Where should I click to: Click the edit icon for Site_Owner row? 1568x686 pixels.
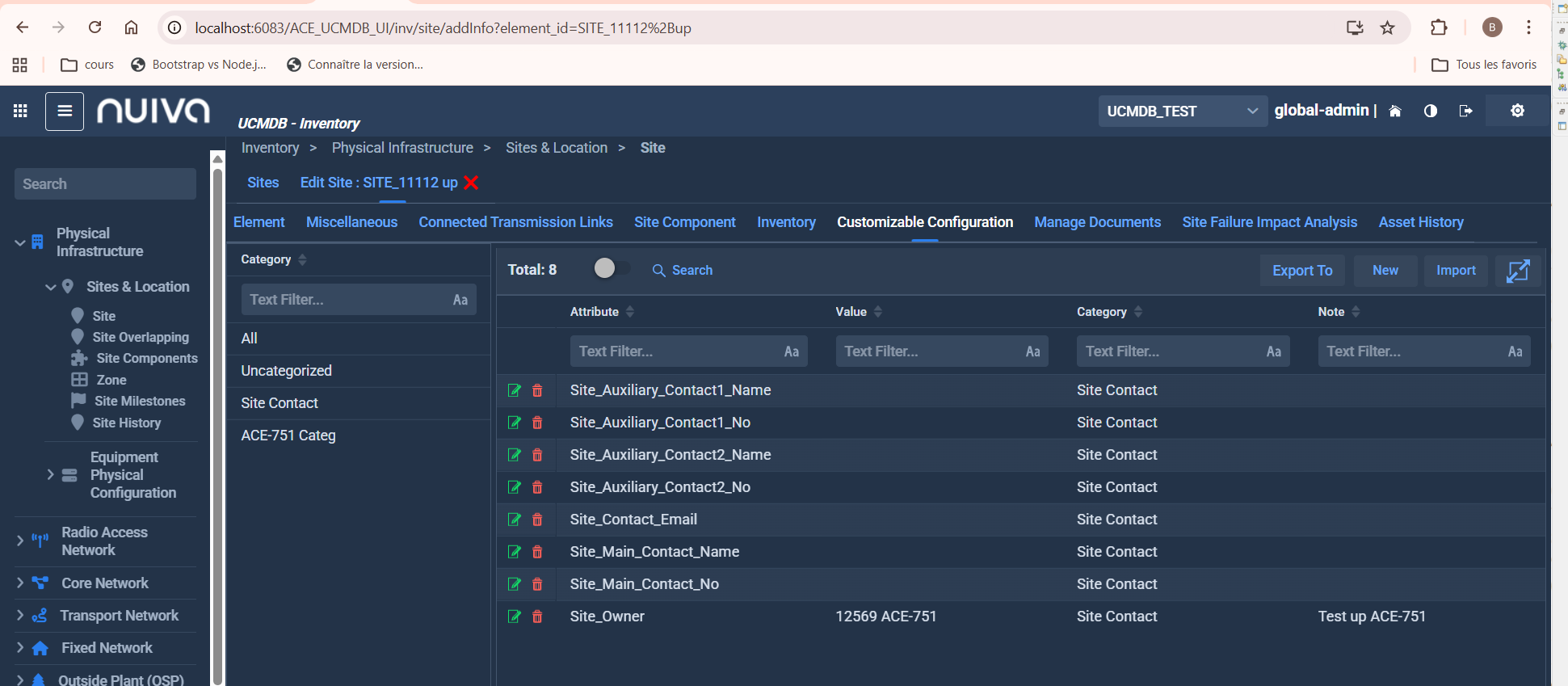click(x=514, y=617)
